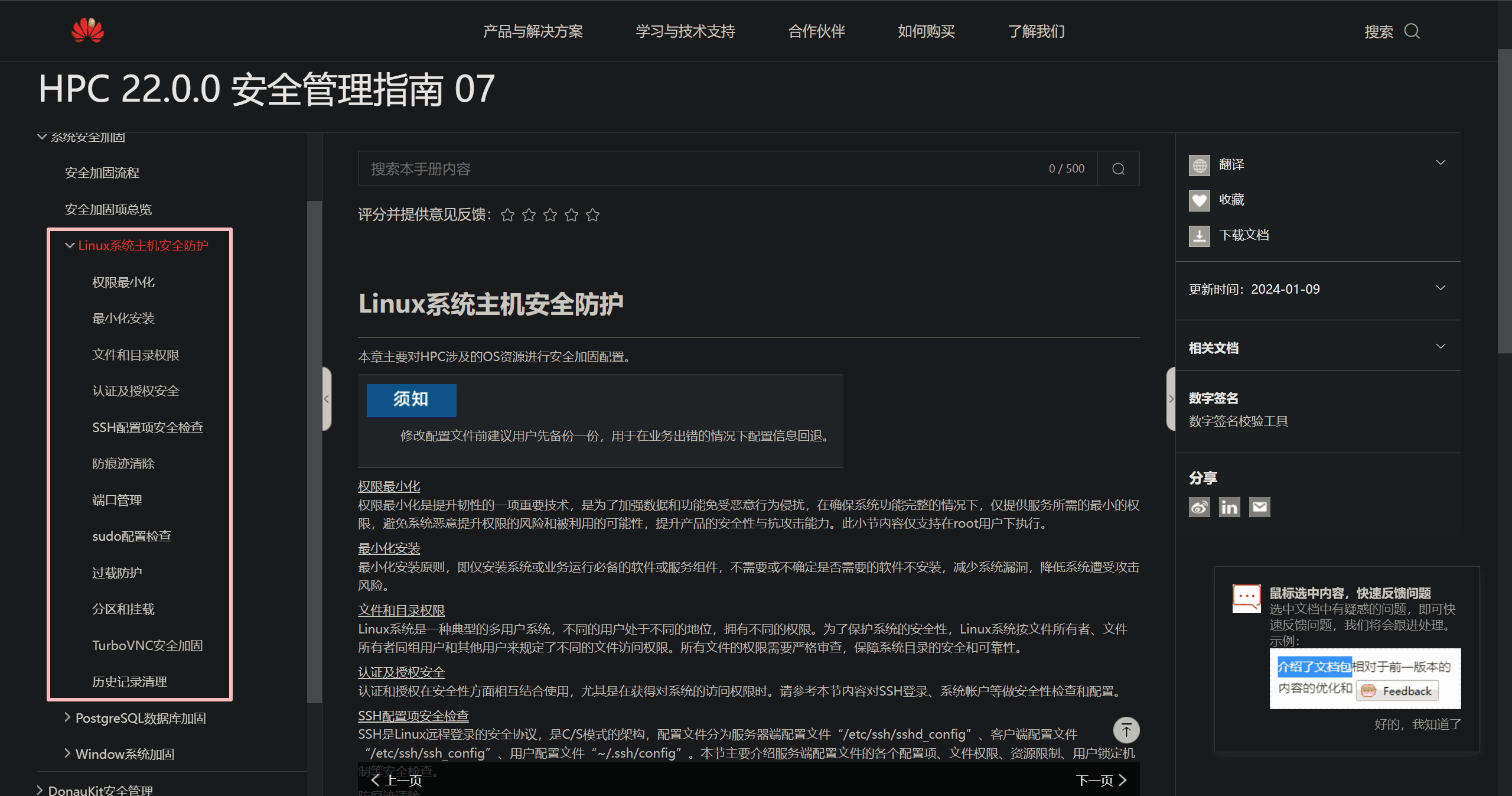Select sudo配置检查 in the tree
This screenshot has width=1512, height=796.
click(132, 537)
